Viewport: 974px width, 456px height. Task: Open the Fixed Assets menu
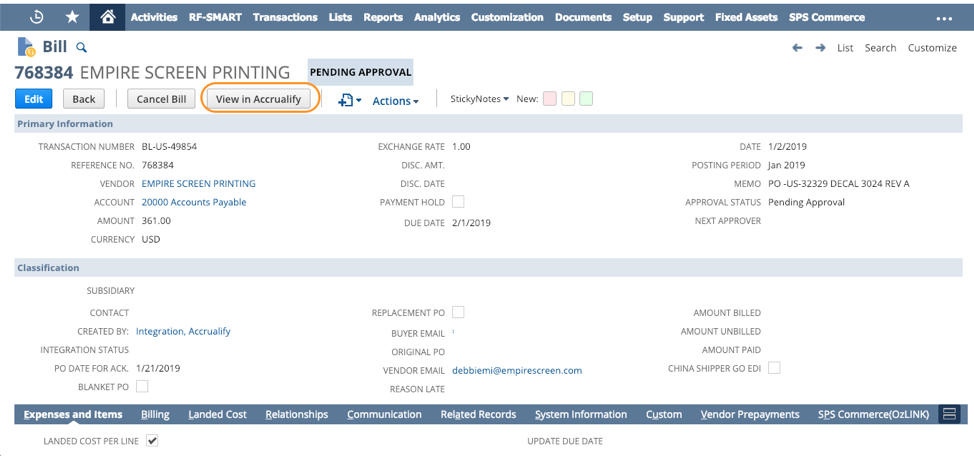coord(746,17)
